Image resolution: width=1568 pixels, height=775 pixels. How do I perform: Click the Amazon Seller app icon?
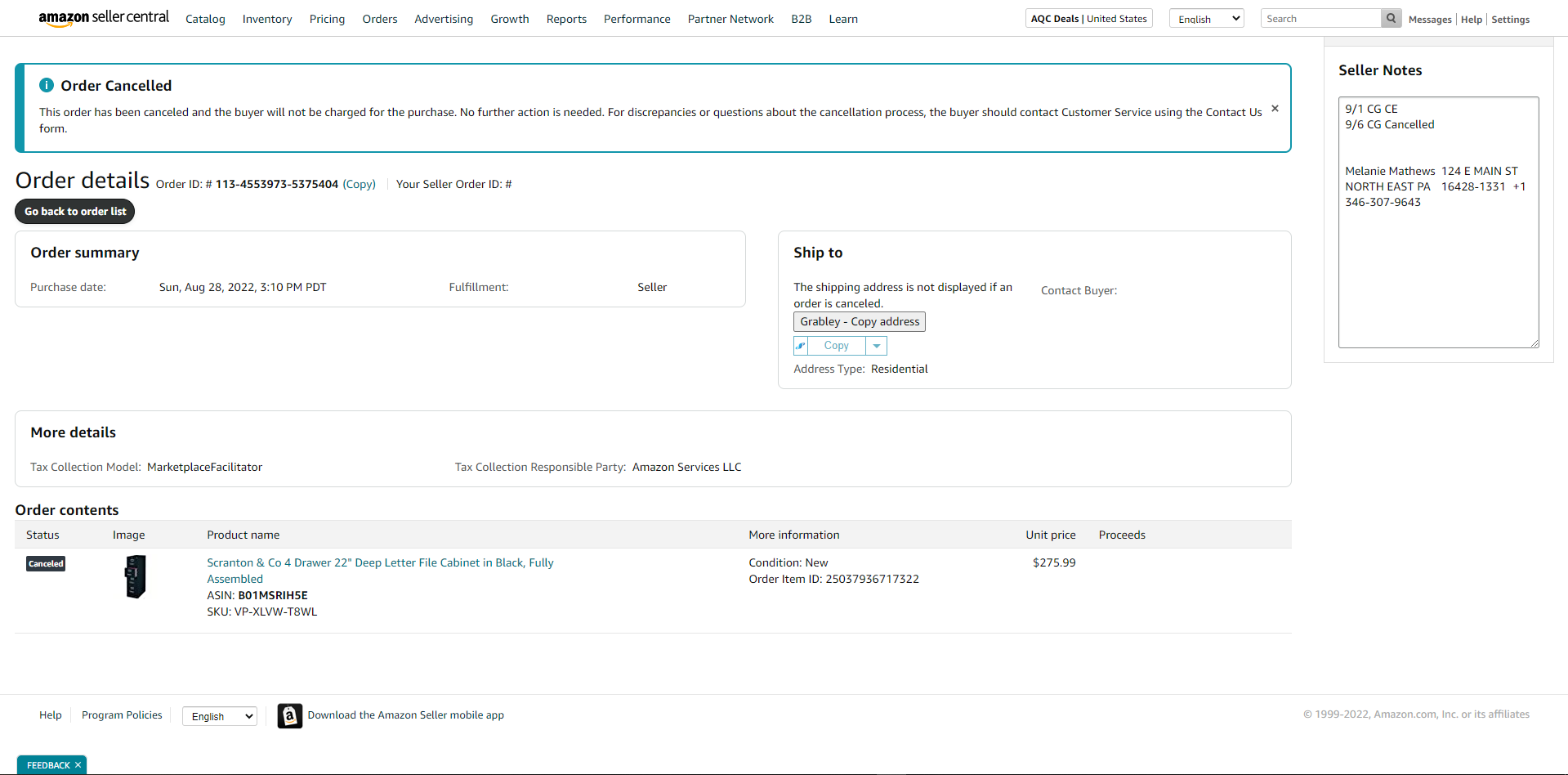290,715
